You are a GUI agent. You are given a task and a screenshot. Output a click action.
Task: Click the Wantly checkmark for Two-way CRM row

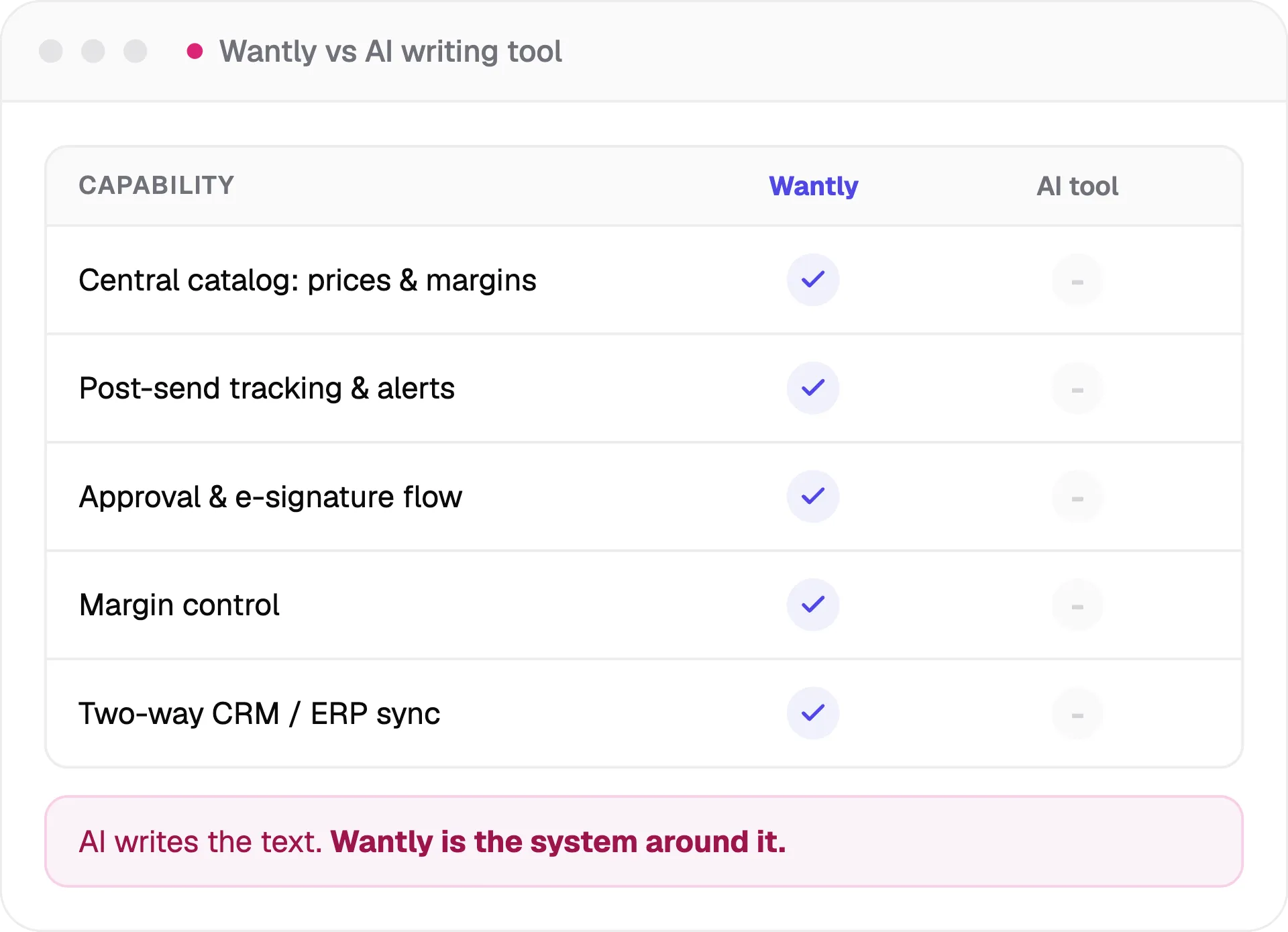(813, 713)
